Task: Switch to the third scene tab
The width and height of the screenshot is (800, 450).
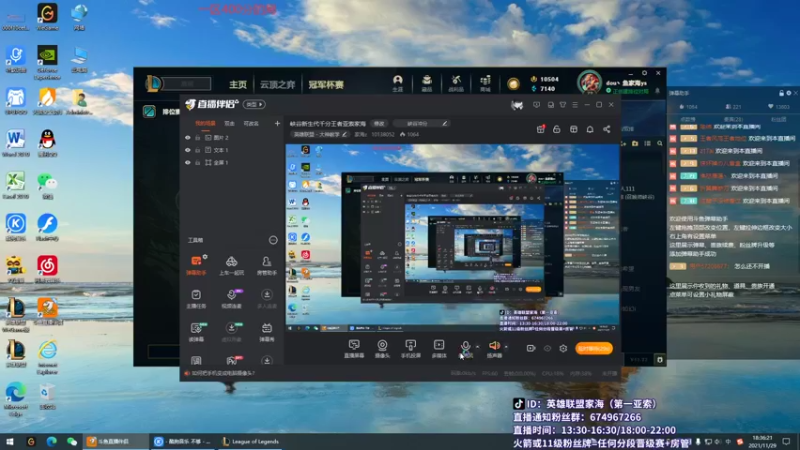Action: tap(251, 123)
